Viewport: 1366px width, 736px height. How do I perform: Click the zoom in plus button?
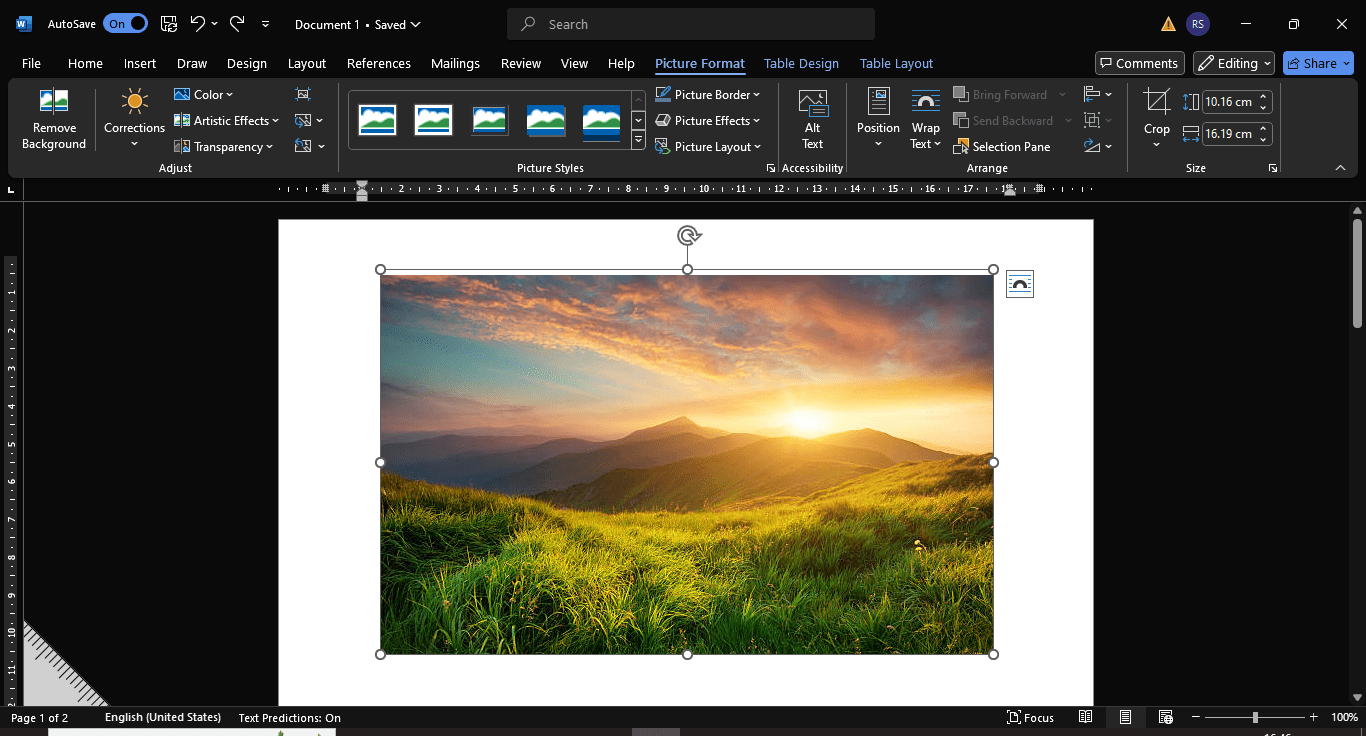tap(1314, 717)
